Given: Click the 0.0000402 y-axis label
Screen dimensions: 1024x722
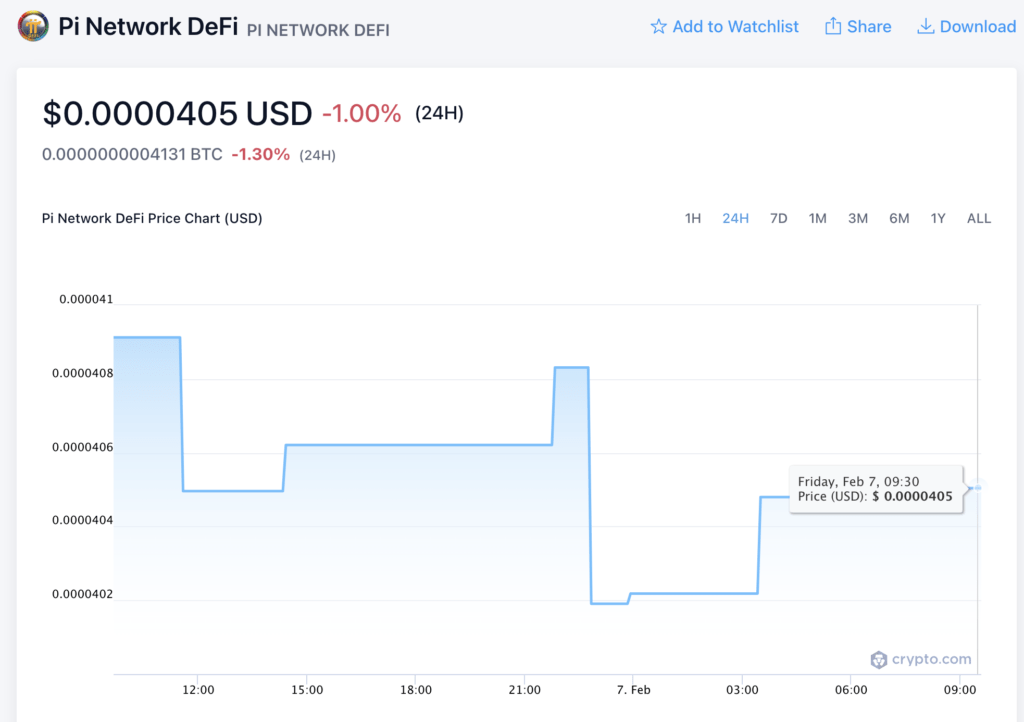Looking at the screenshot, I should tap(83, 594).
